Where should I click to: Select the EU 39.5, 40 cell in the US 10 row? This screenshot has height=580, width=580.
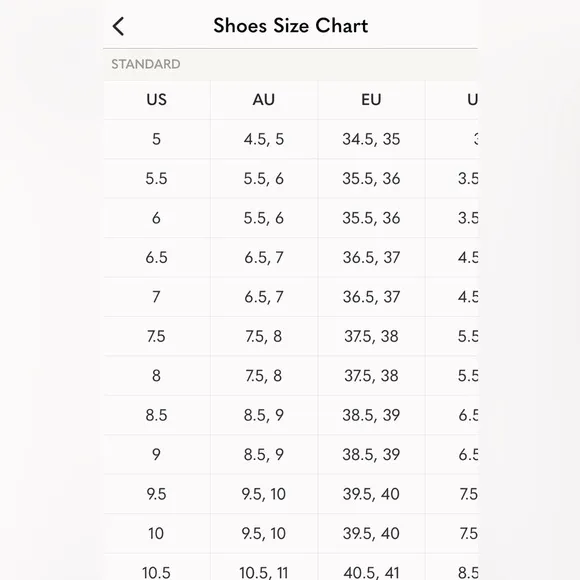[371, 533]
